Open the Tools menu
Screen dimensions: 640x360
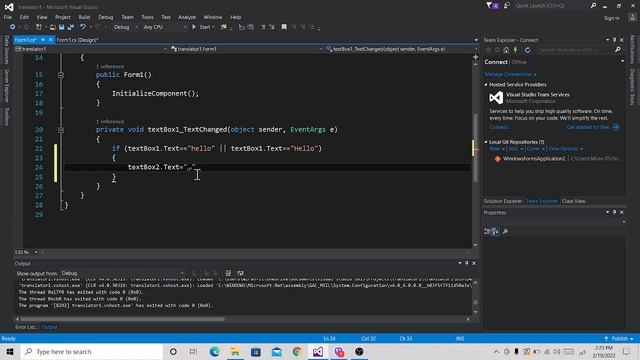click(x=147, y=17)
